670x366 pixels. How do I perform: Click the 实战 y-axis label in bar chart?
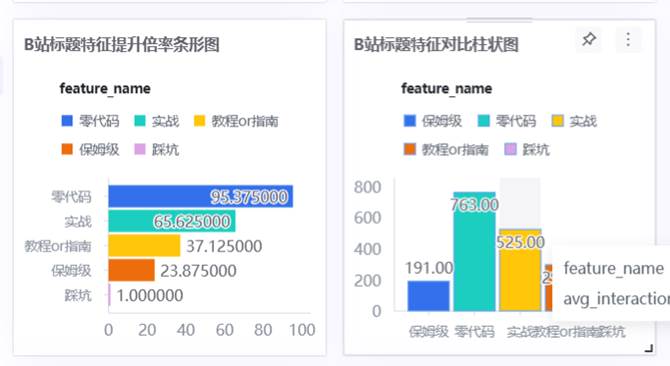coord(78,222)
